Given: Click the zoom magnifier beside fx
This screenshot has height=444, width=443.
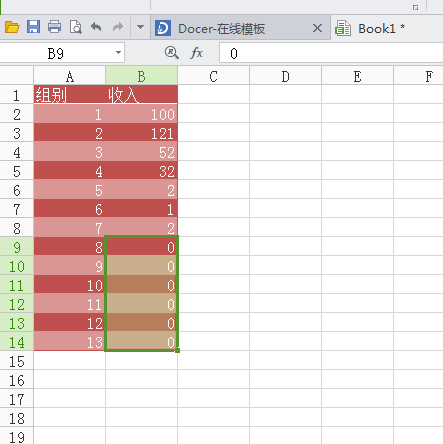Looking at the screenshot, I should pos(172,53).
